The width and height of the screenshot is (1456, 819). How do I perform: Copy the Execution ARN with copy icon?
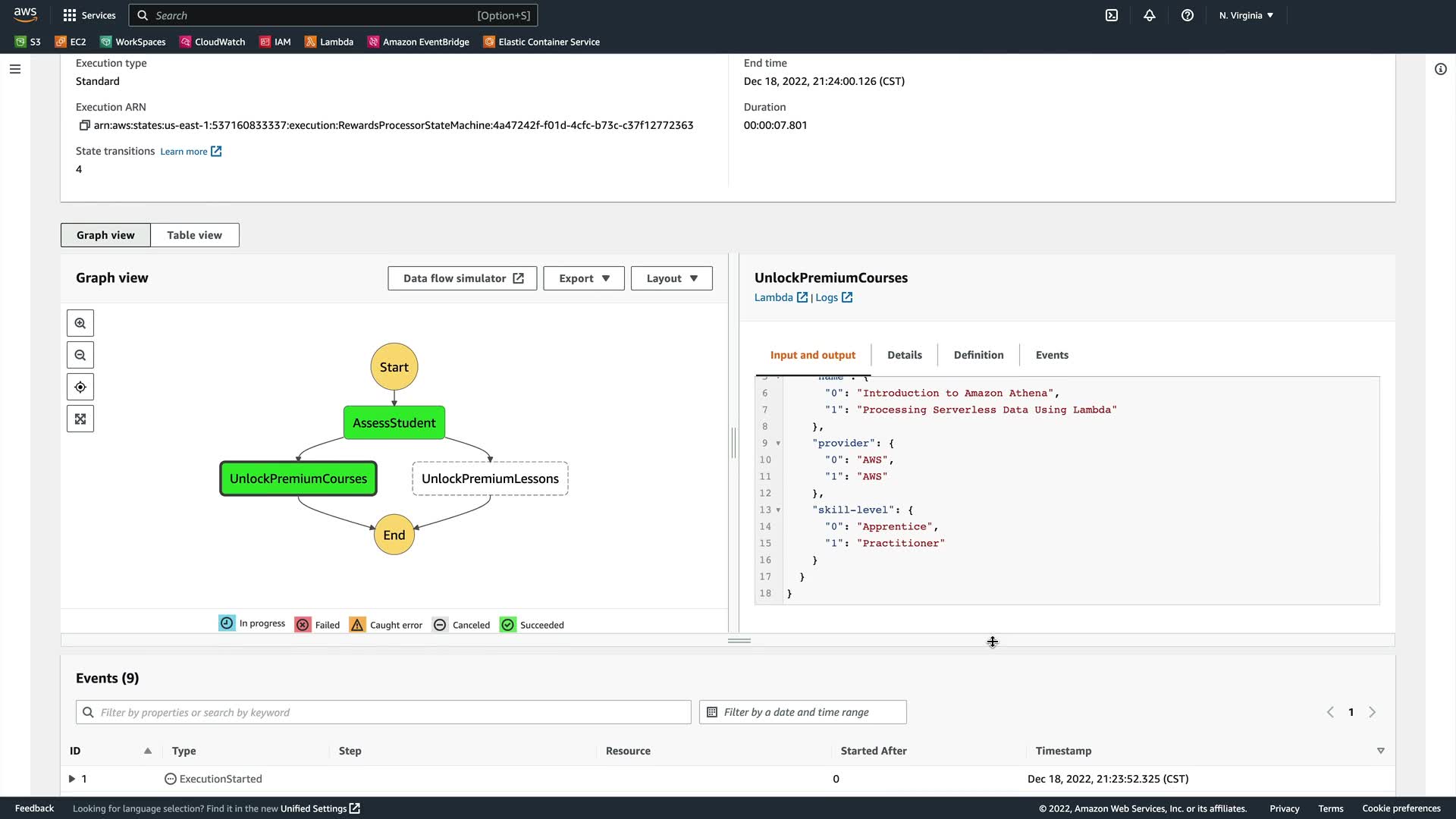tap(84, 125)
